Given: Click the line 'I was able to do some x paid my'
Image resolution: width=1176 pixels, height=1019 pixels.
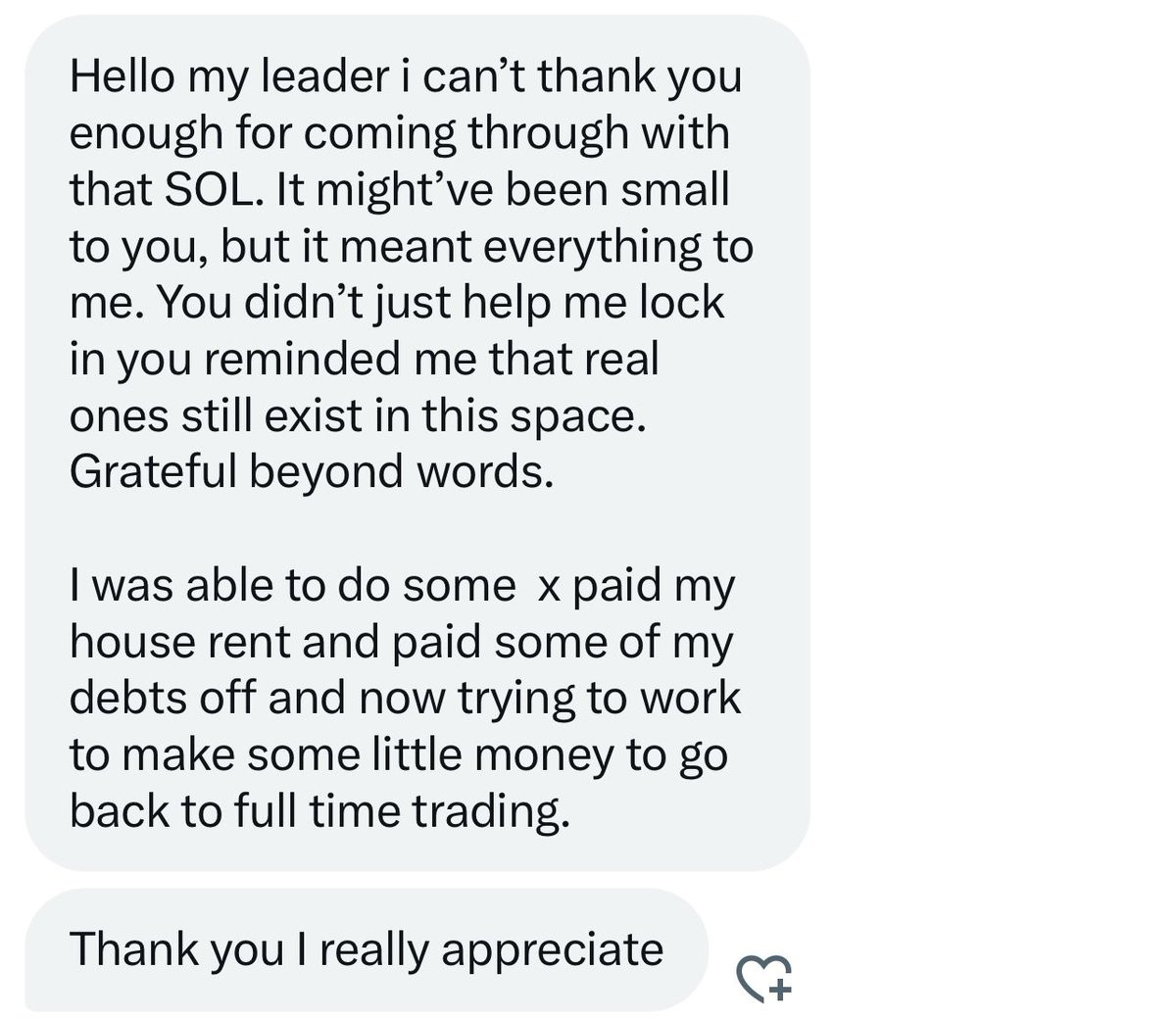Looking at the screenshot, I should tap(402, 586).
